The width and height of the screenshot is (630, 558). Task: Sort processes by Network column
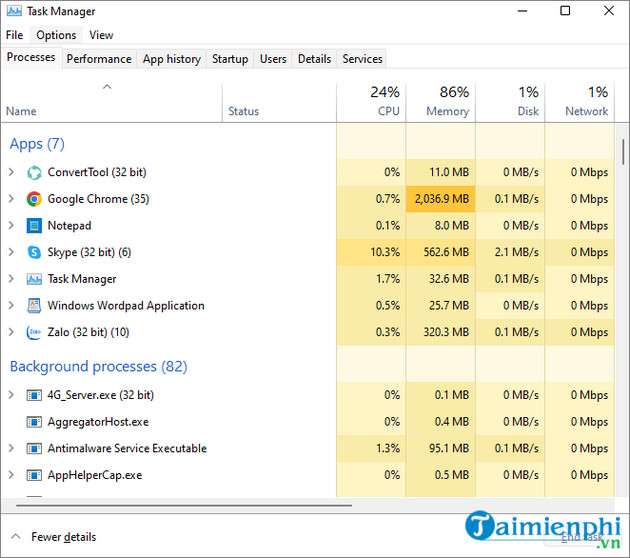579,102
